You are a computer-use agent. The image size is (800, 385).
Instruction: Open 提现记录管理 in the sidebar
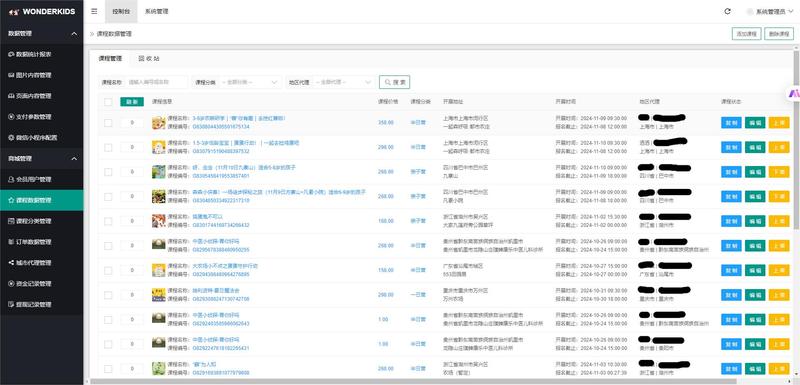pyautogui.click(x=42, y=304)
